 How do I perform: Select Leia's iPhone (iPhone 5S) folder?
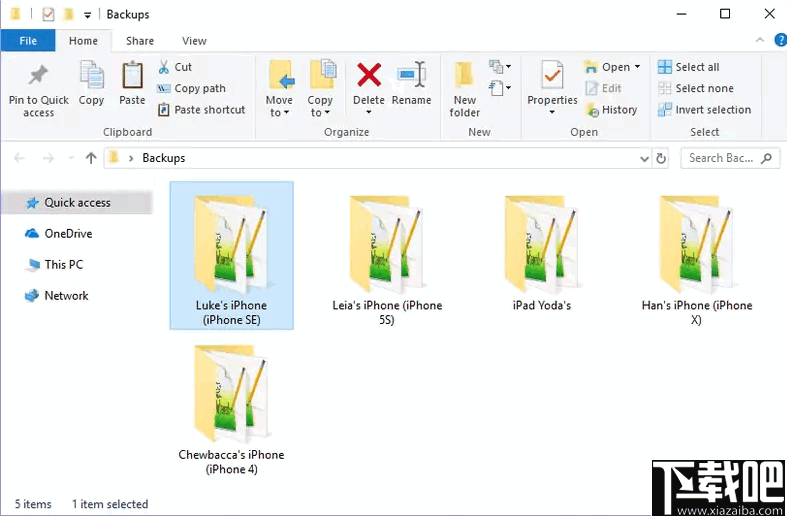(387, 261)
